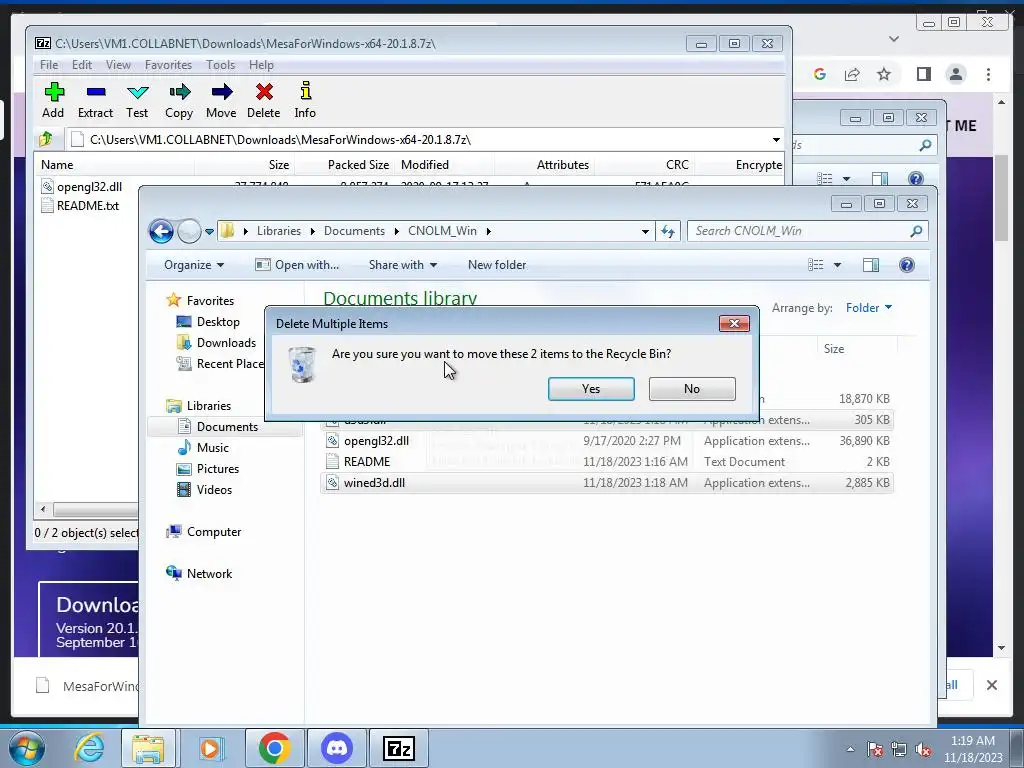The image size is (1024, 768).
Task: Select wined3d.dll in Explorer file list
Action: point(607,483)
